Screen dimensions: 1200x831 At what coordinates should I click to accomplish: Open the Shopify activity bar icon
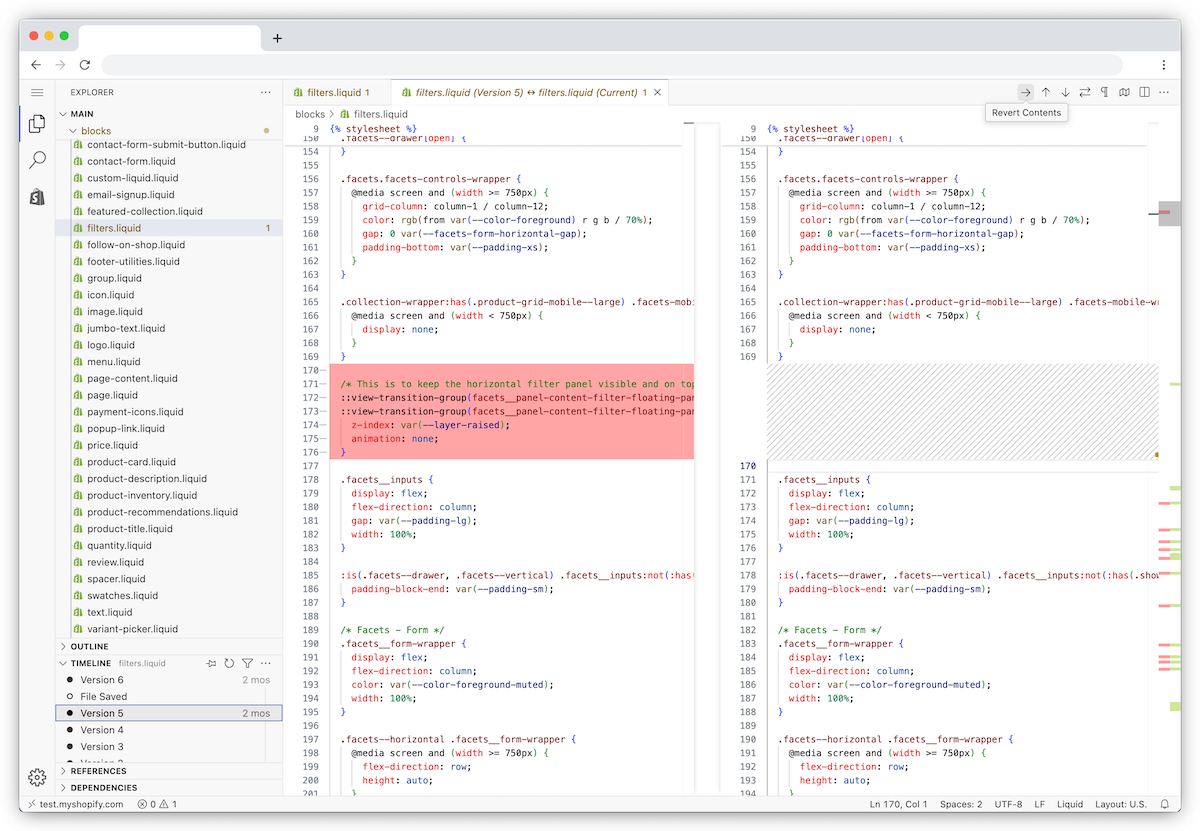tap(37, 197)
